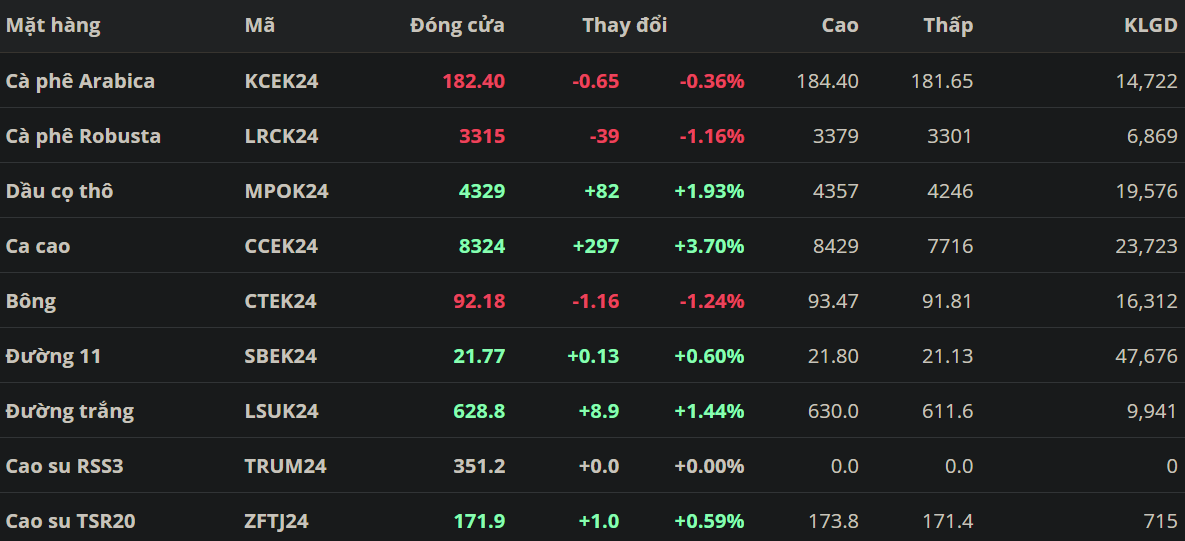This screenshot has width=1185, height=541.
Task: Sort by the Mã column header
Action: [x=260, y=26]
